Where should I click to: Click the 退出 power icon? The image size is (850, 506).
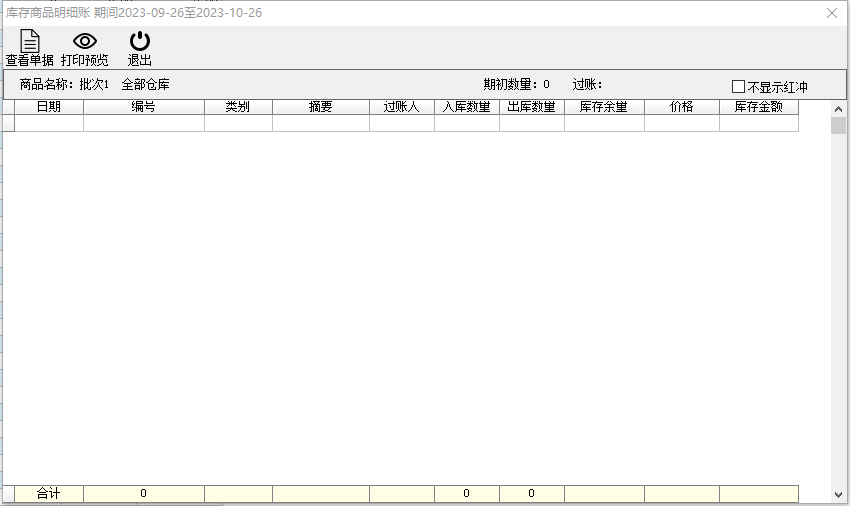140,41
